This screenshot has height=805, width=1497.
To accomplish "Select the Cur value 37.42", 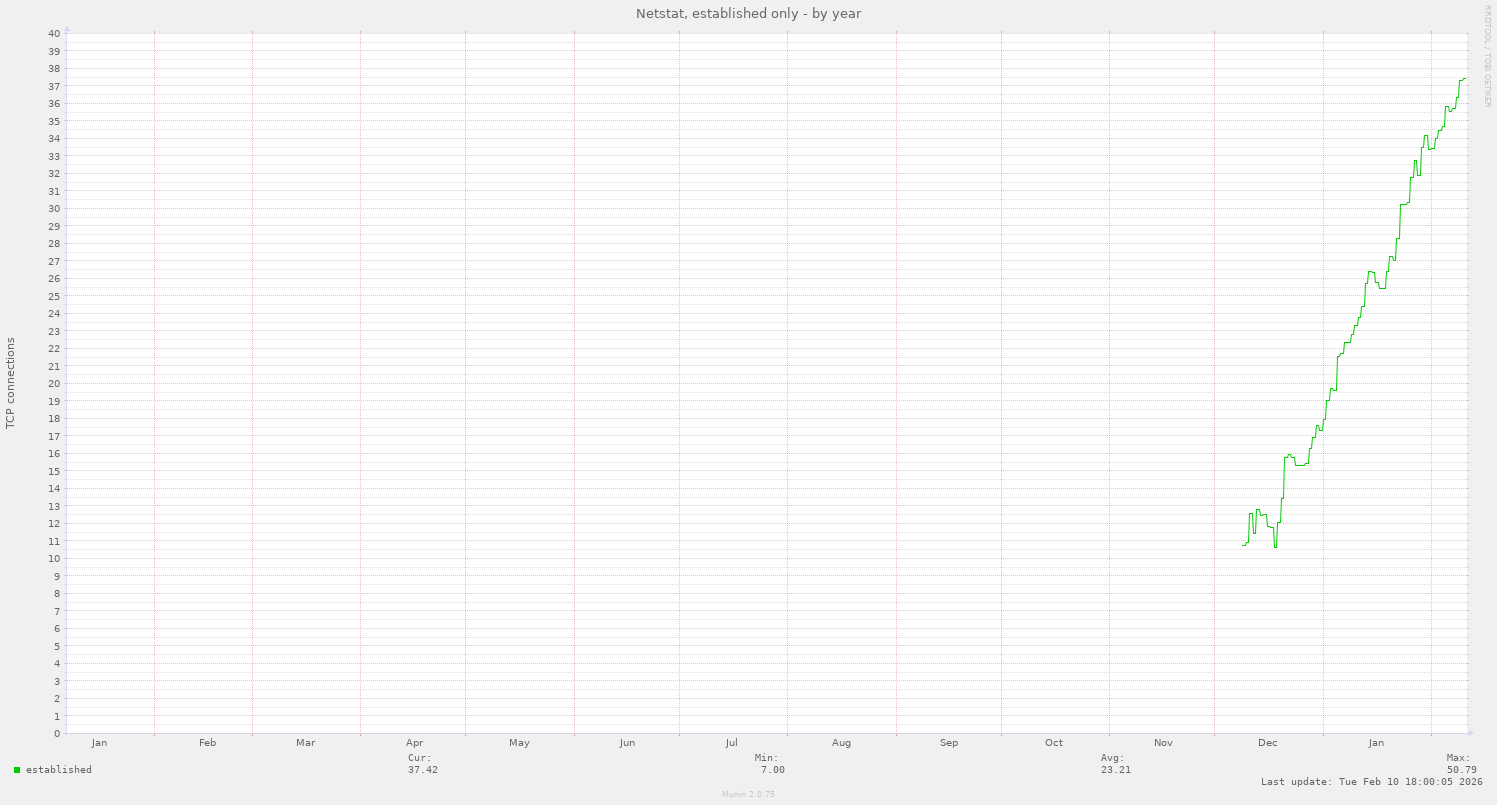I will pos(422,770).
